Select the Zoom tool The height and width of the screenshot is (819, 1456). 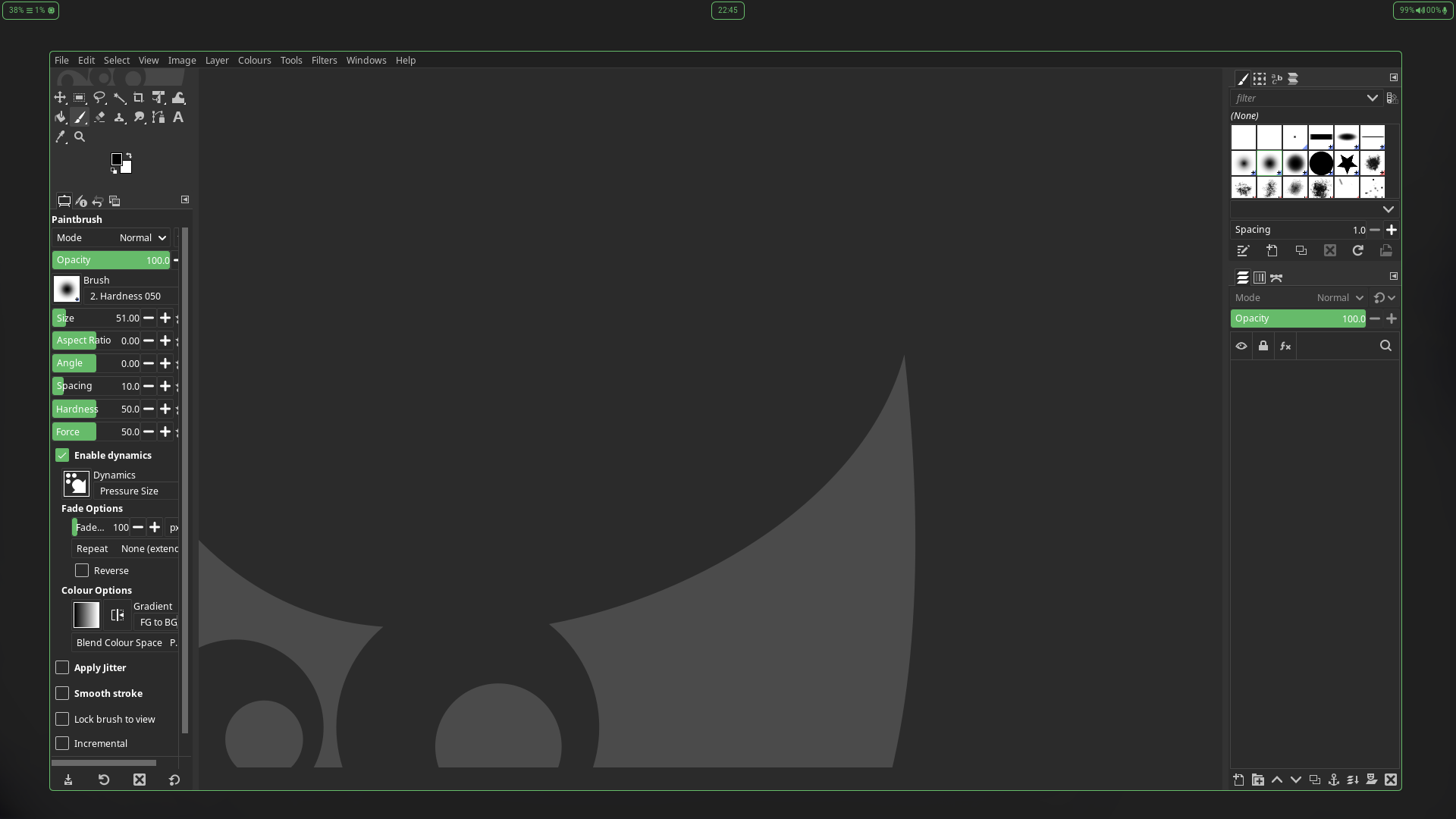coord(80,137)
